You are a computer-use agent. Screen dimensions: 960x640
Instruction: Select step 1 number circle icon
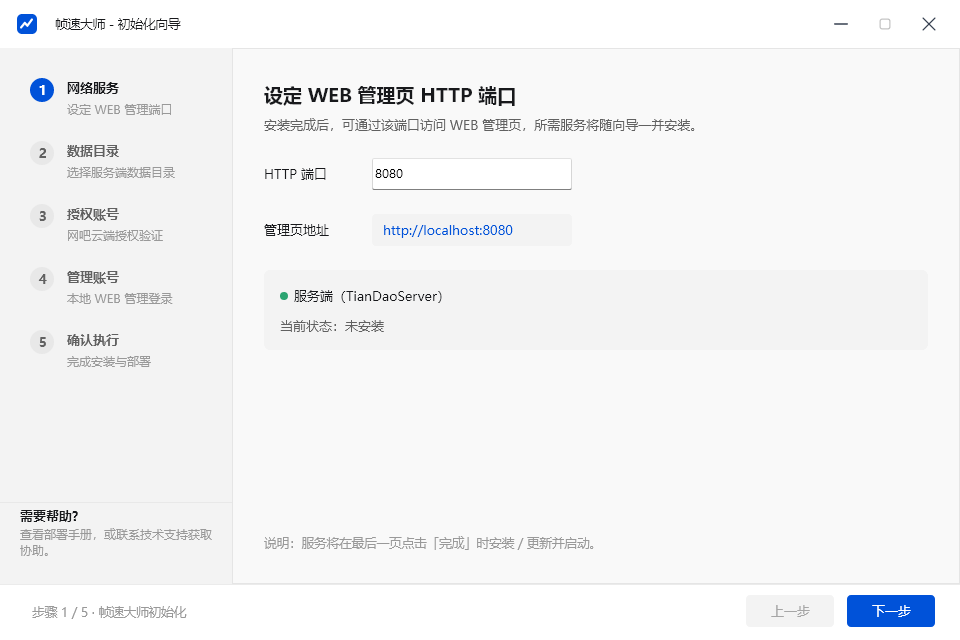42,90
